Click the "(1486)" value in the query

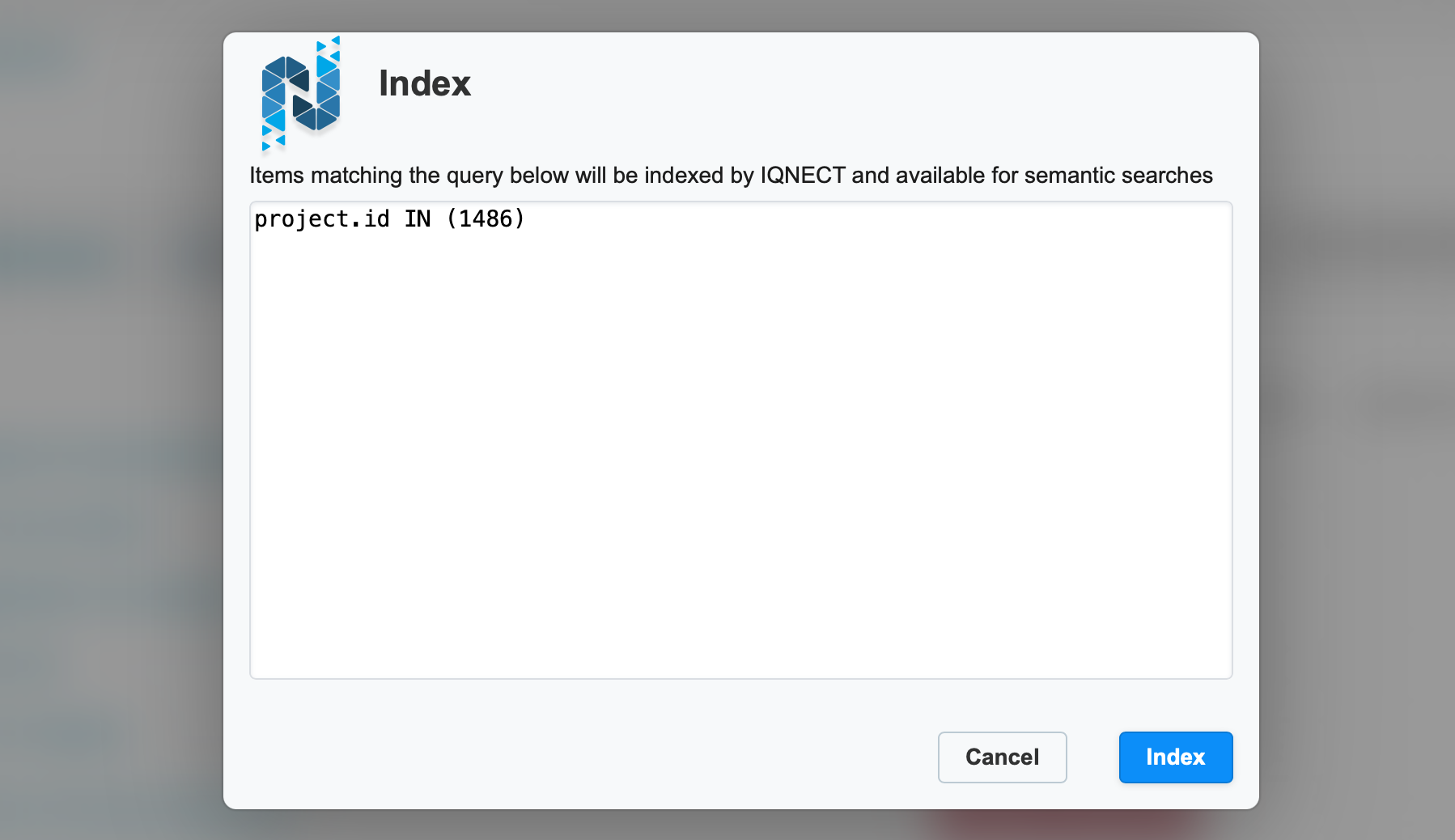[x=486, y=219]
